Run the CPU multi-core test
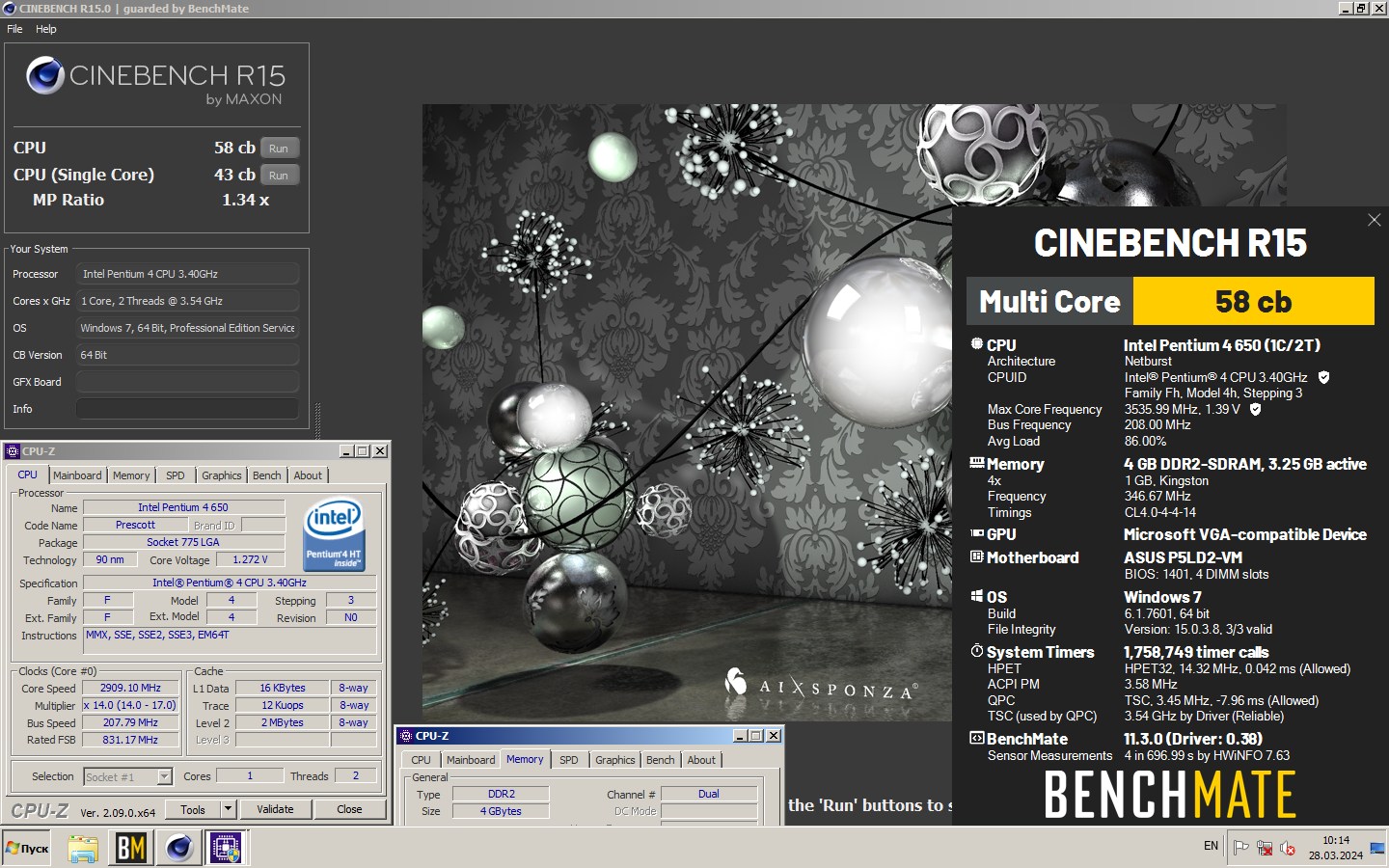 pyautogui.click(x=279, y=149)
